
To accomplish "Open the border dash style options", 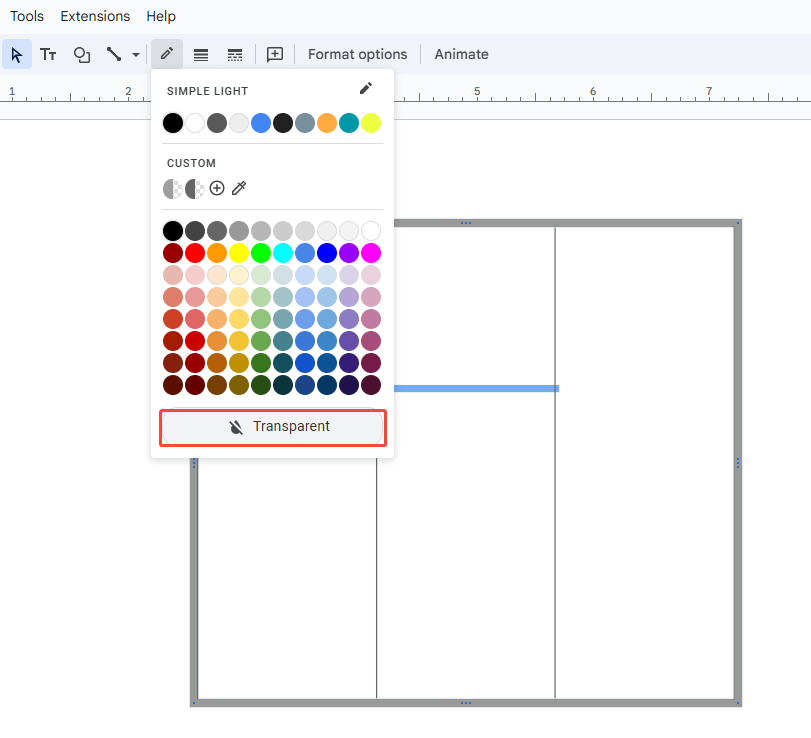I will pyautogui.click(x=235, y=54).
